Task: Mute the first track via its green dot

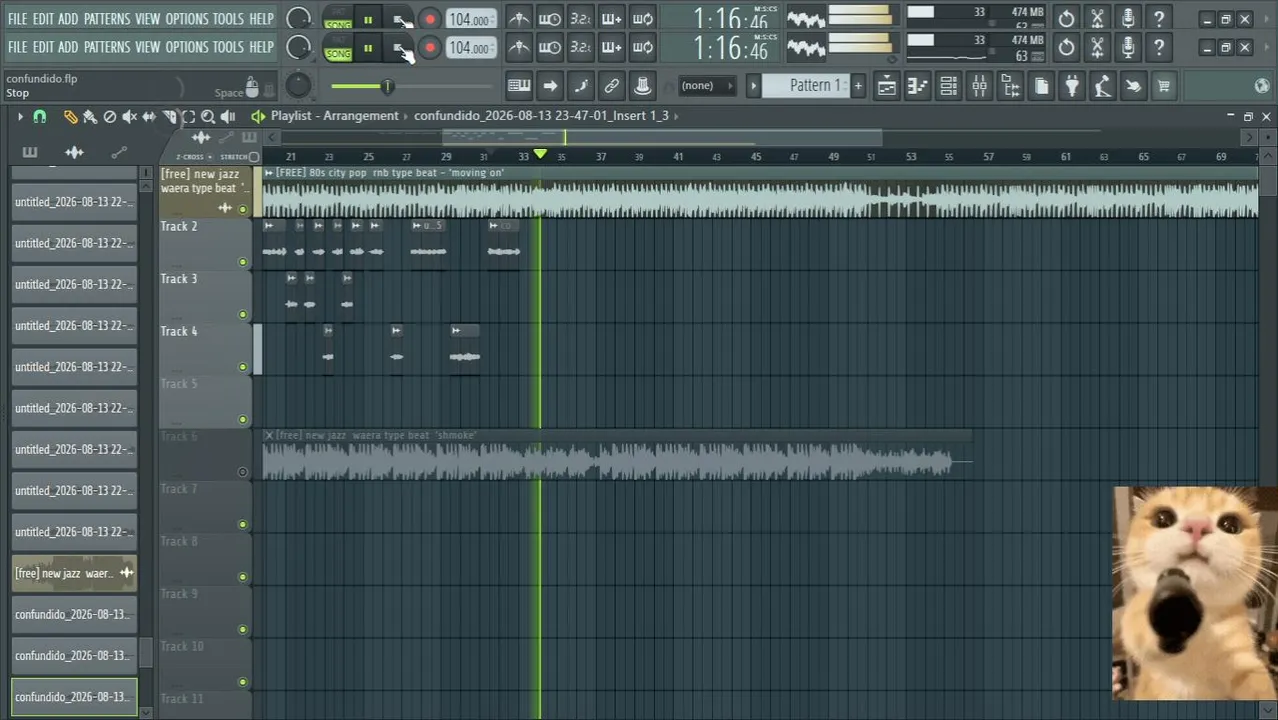Action: click(243, 209)
